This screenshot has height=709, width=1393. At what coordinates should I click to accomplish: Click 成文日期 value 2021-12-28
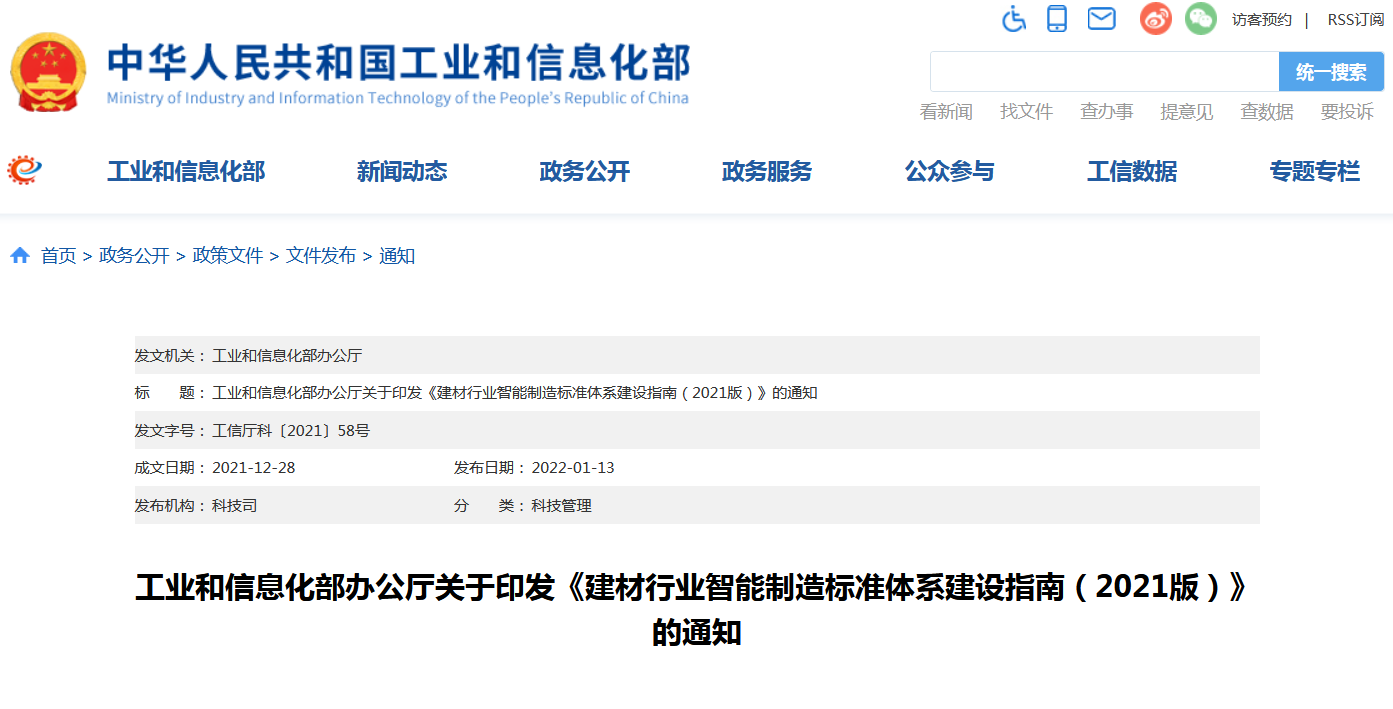pos(254,468)
